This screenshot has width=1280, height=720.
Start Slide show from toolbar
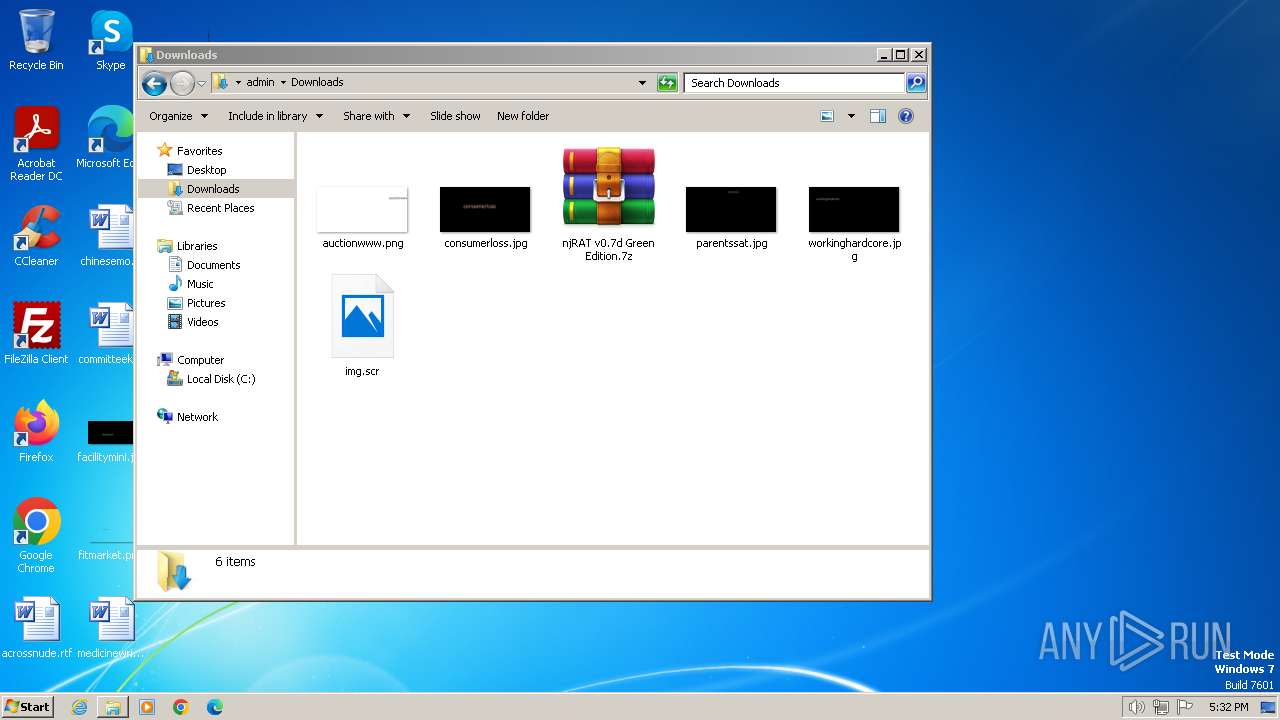pos(455,116)
